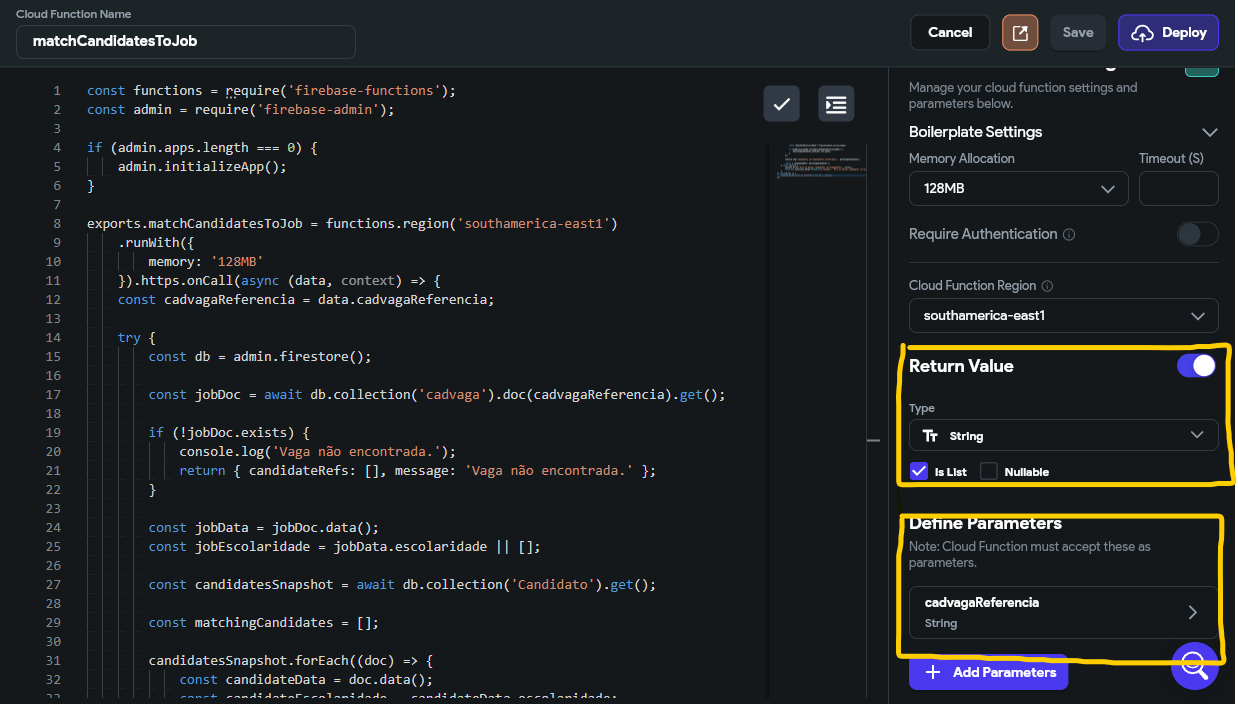
Task: Collapse the Boilerplate Settings section
Action: pos(1209,132)
